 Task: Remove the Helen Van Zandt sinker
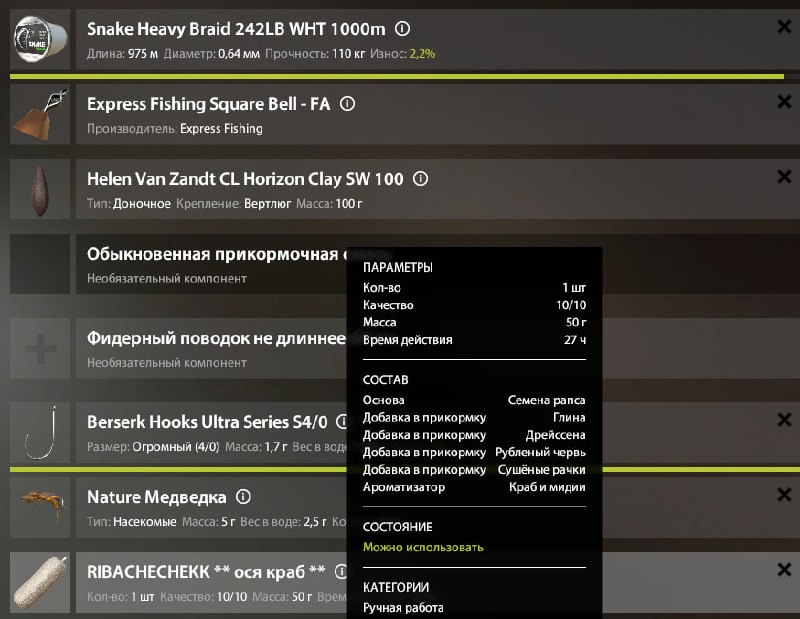784,176
